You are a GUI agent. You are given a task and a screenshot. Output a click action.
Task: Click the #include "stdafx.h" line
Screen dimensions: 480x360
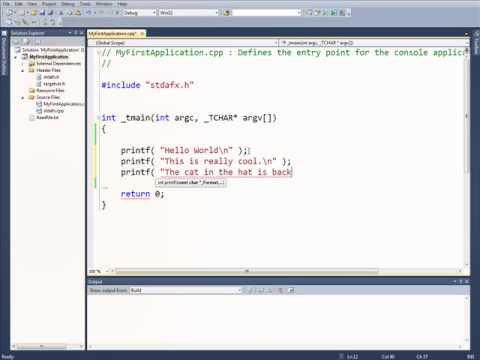148,85
